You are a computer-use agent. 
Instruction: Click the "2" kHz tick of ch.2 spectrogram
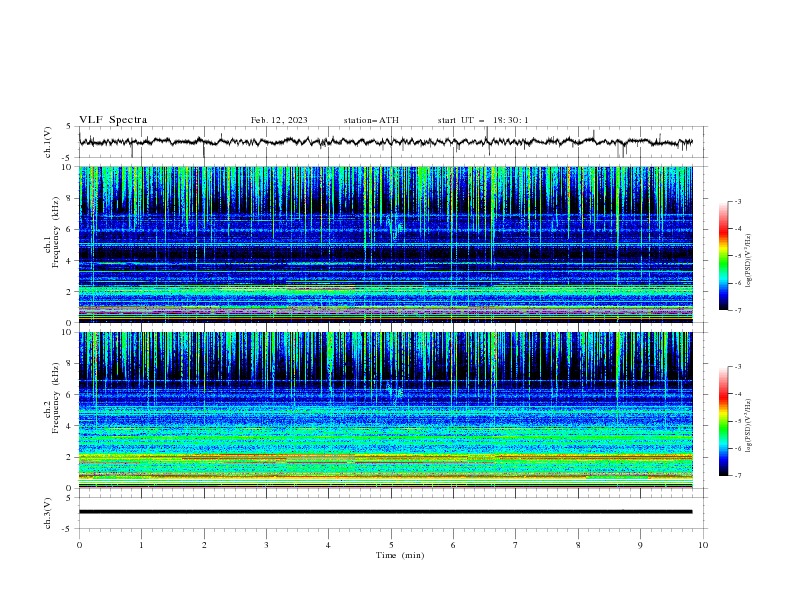click(70, 457)
